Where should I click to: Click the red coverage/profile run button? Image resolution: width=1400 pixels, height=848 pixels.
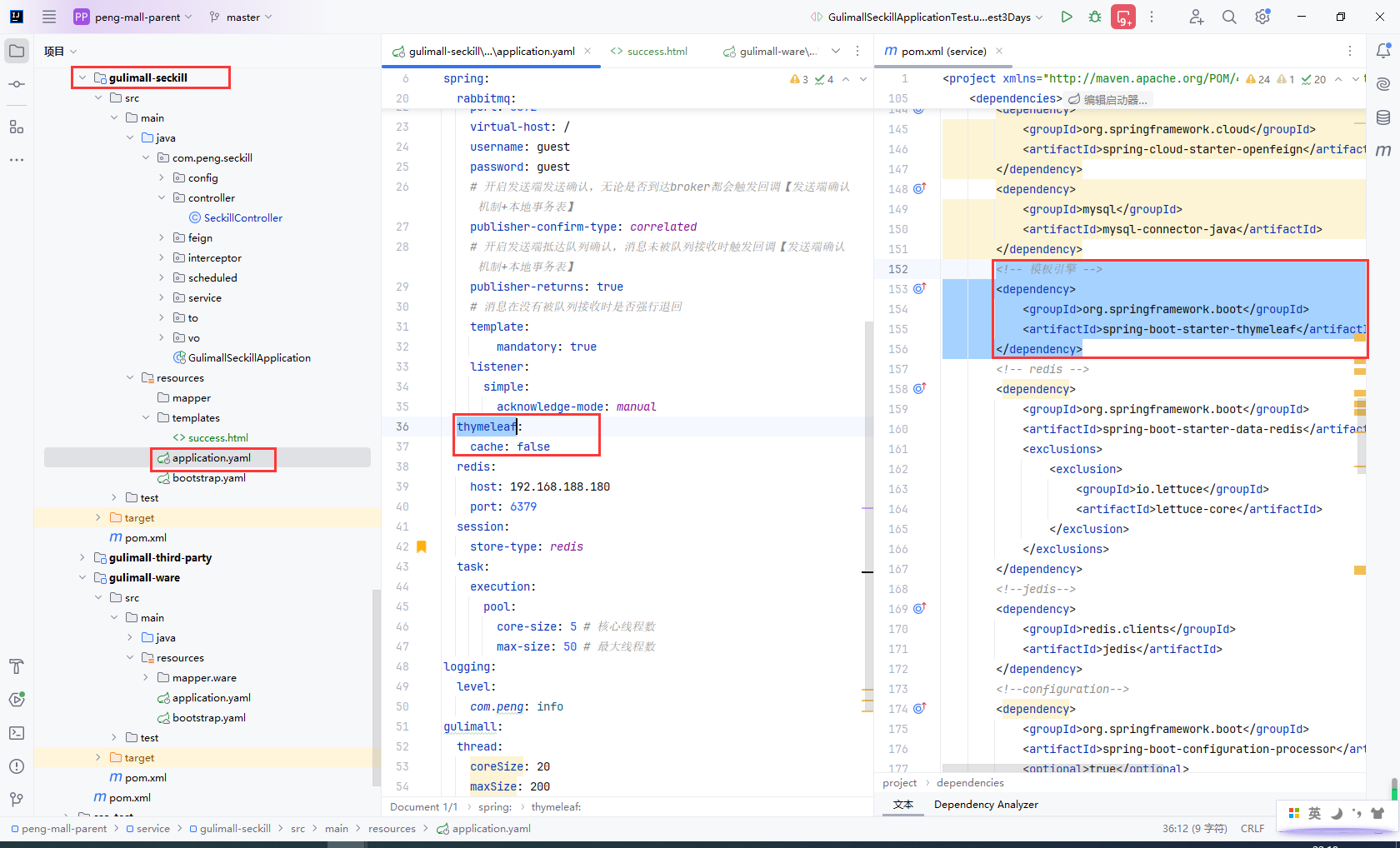click(x=1123, y=17)
